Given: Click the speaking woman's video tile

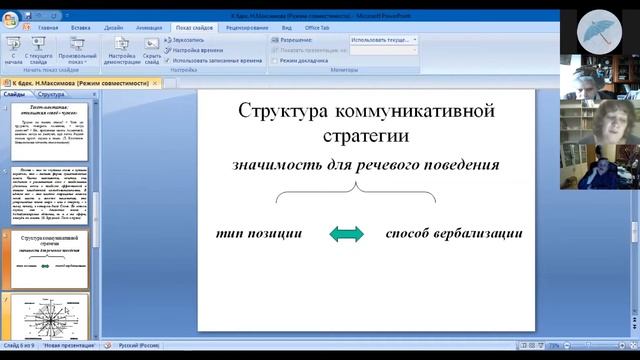Looking at the screenshot, I should [600, 122].
